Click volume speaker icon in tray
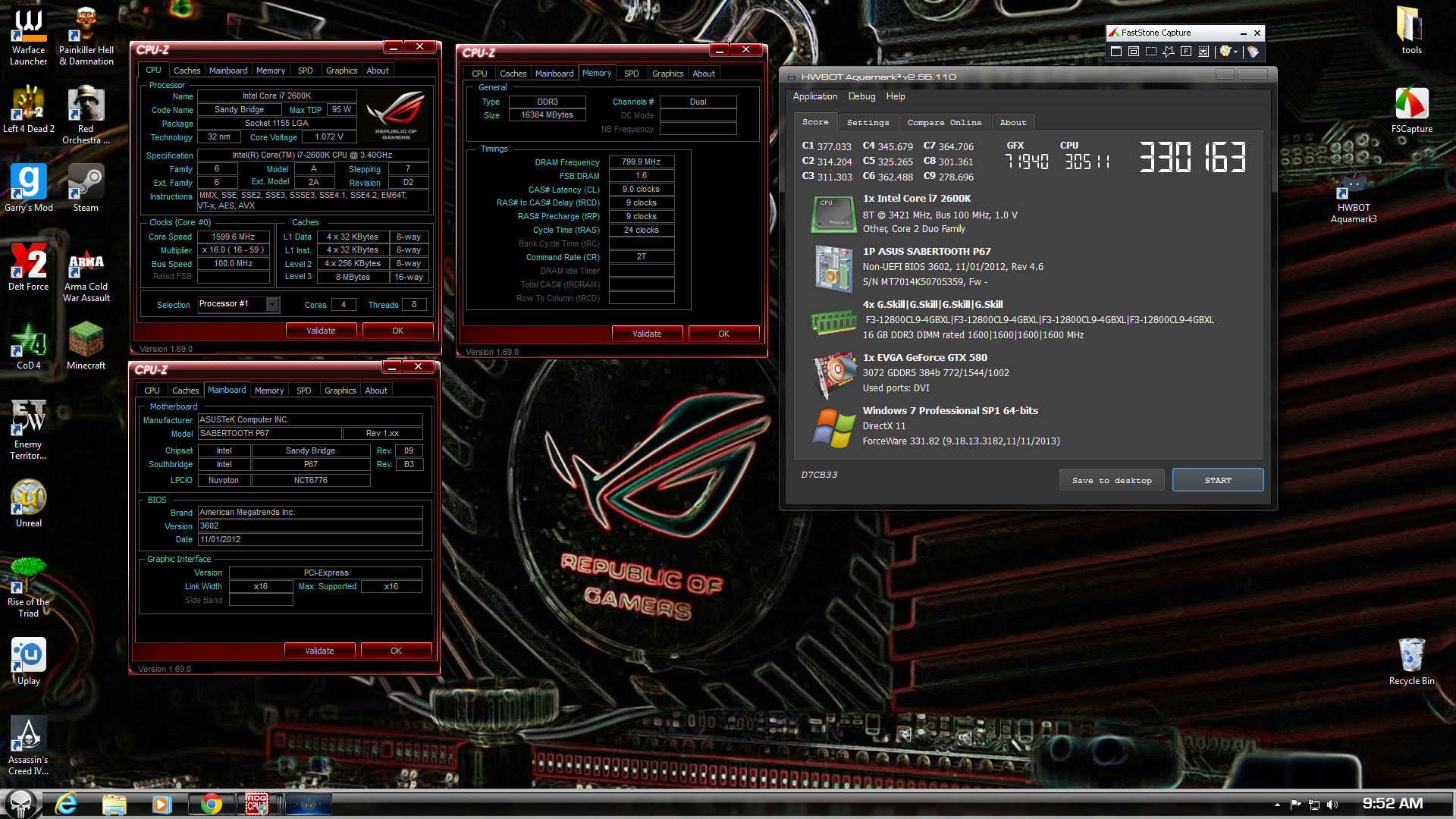Viewport: 1456px width, 819px height. (1332, 805)
